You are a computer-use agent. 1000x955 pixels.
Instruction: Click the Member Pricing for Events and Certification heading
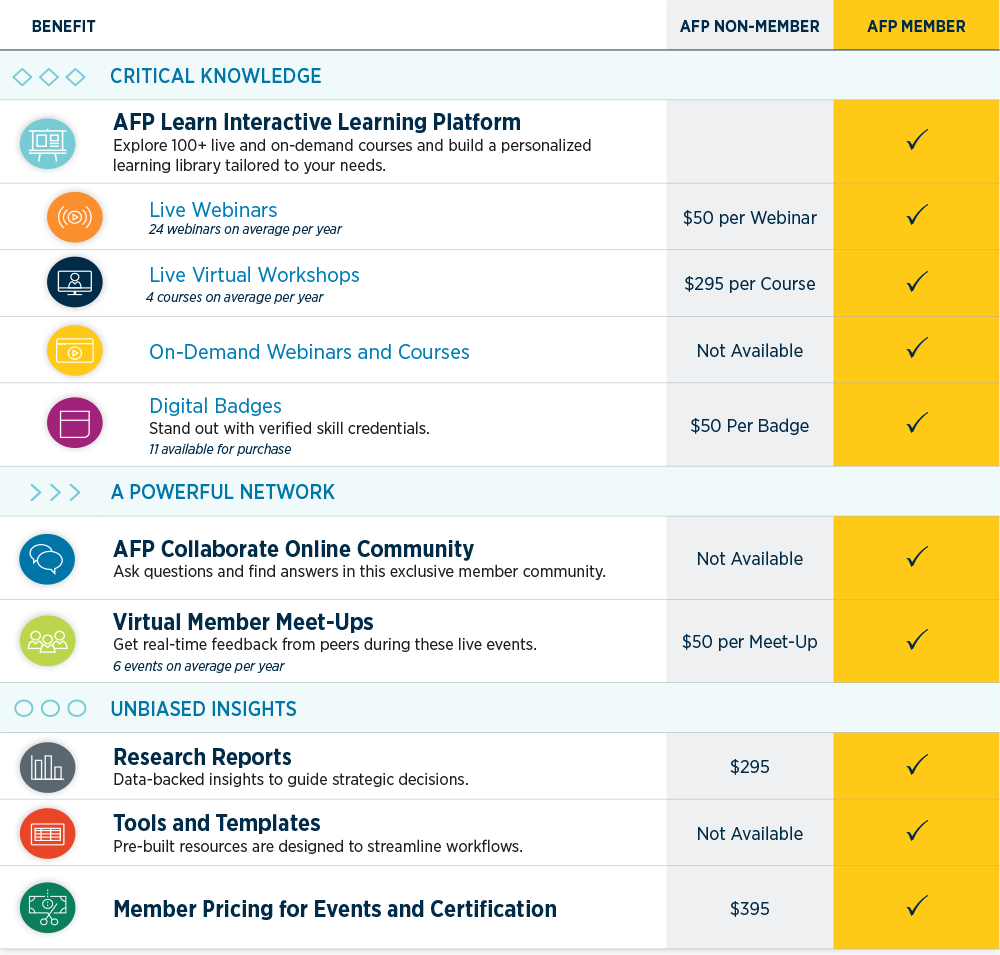point(335,909)
